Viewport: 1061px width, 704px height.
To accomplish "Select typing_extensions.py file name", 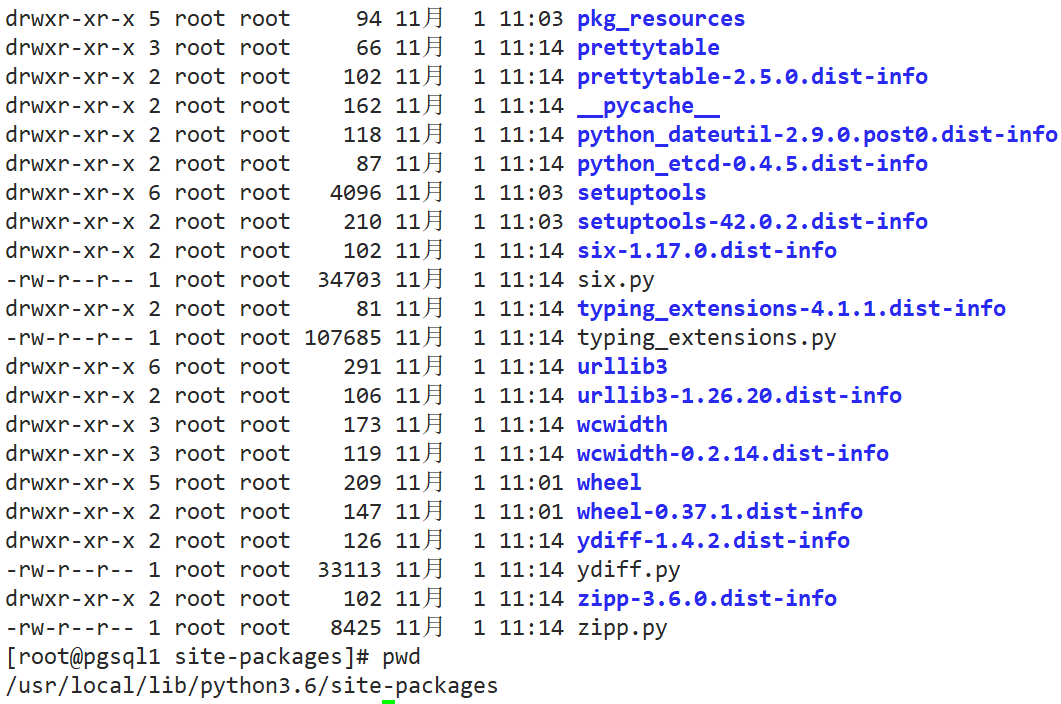I will coord(706,338).
